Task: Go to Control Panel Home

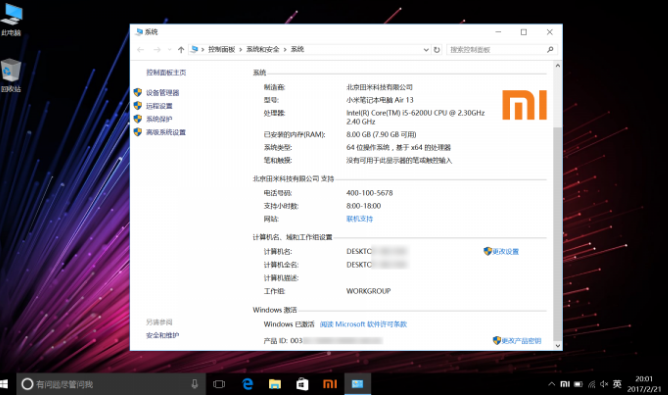Action: [x=166, y=72]
